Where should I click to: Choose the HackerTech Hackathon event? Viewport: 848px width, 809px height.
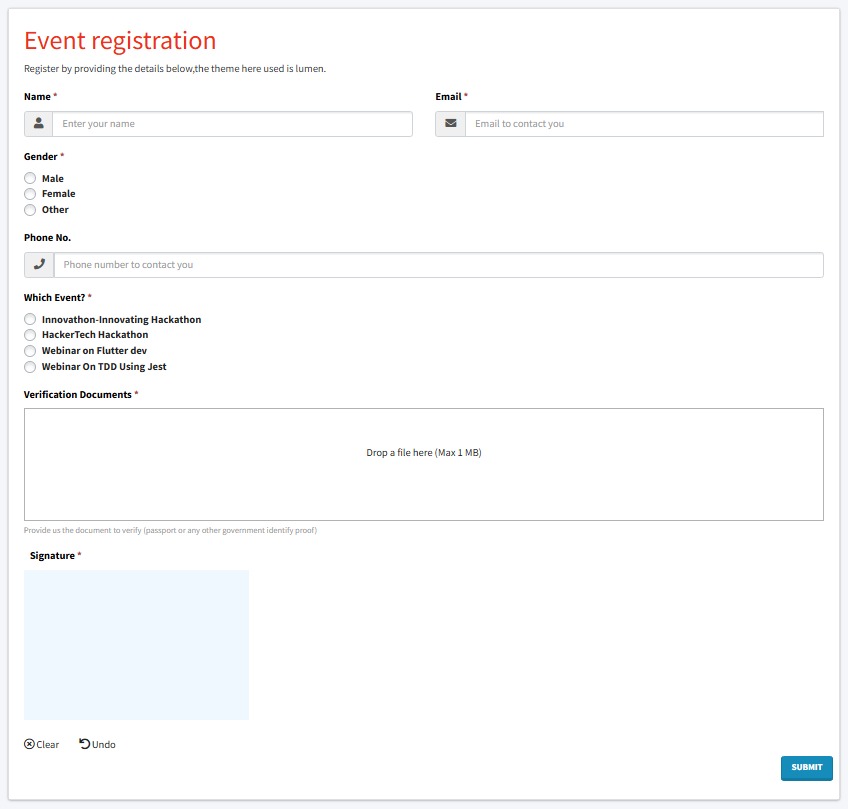30,335
